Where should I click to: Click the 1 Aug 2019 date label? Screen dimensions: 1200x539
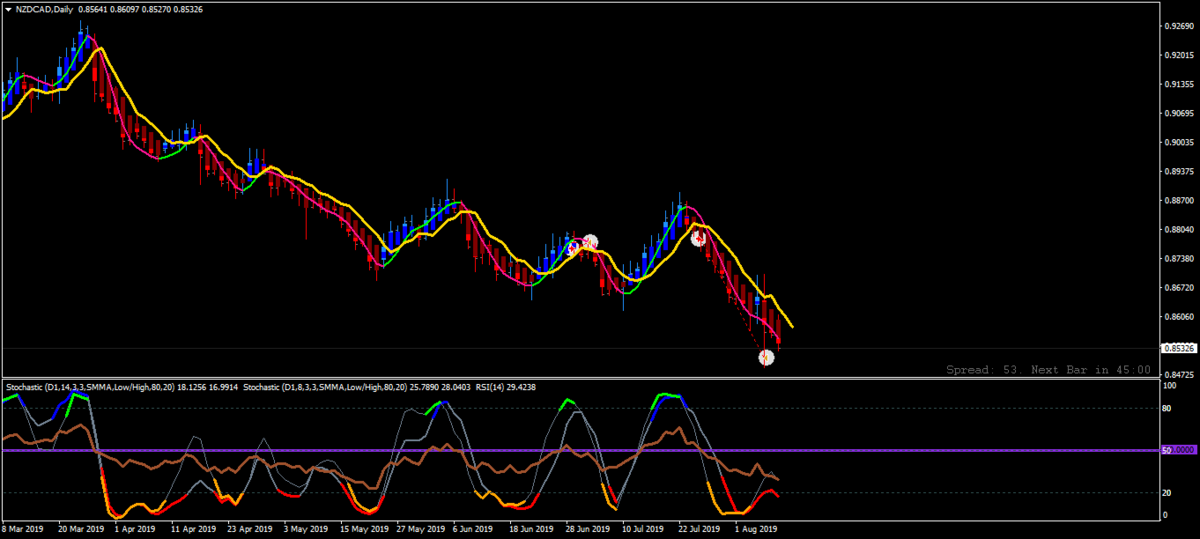pos(758,528)
